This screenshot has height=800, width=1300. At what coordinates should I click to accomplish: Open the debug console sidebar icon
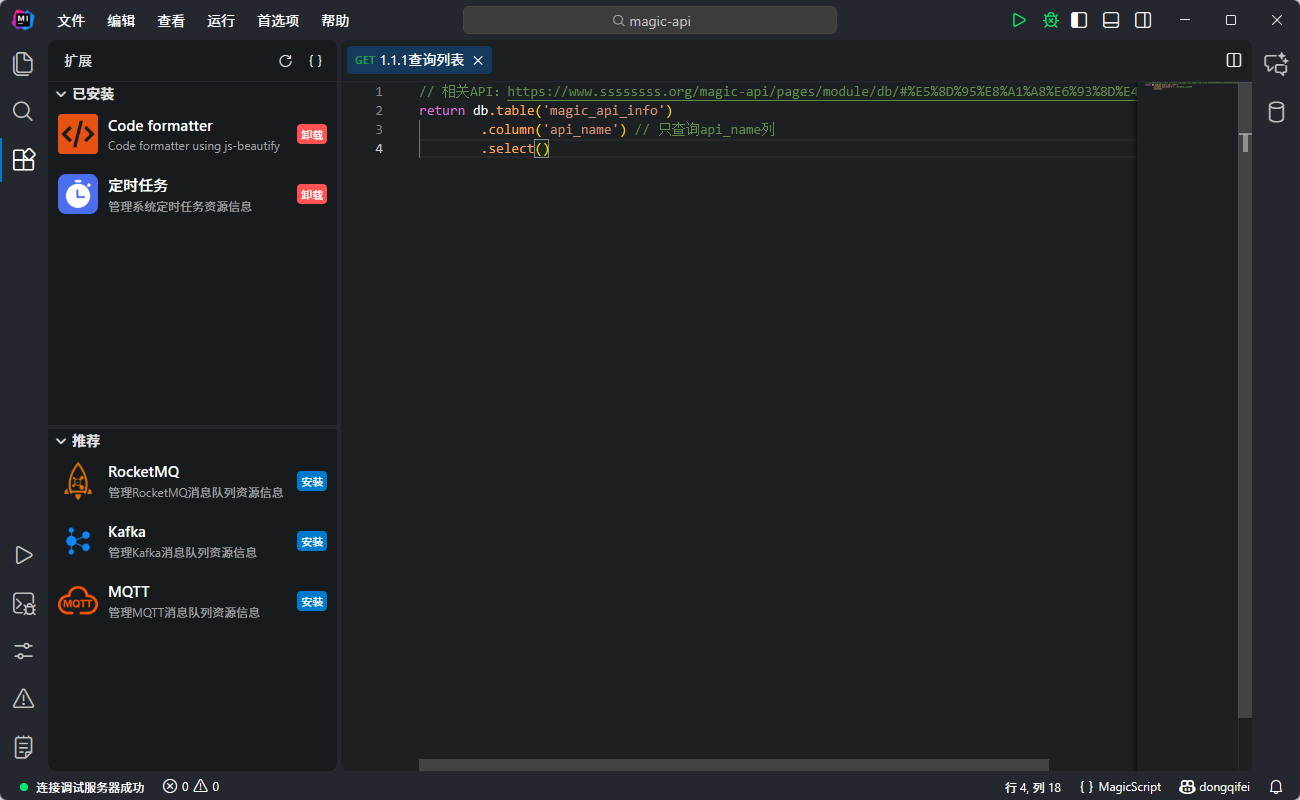23,603
